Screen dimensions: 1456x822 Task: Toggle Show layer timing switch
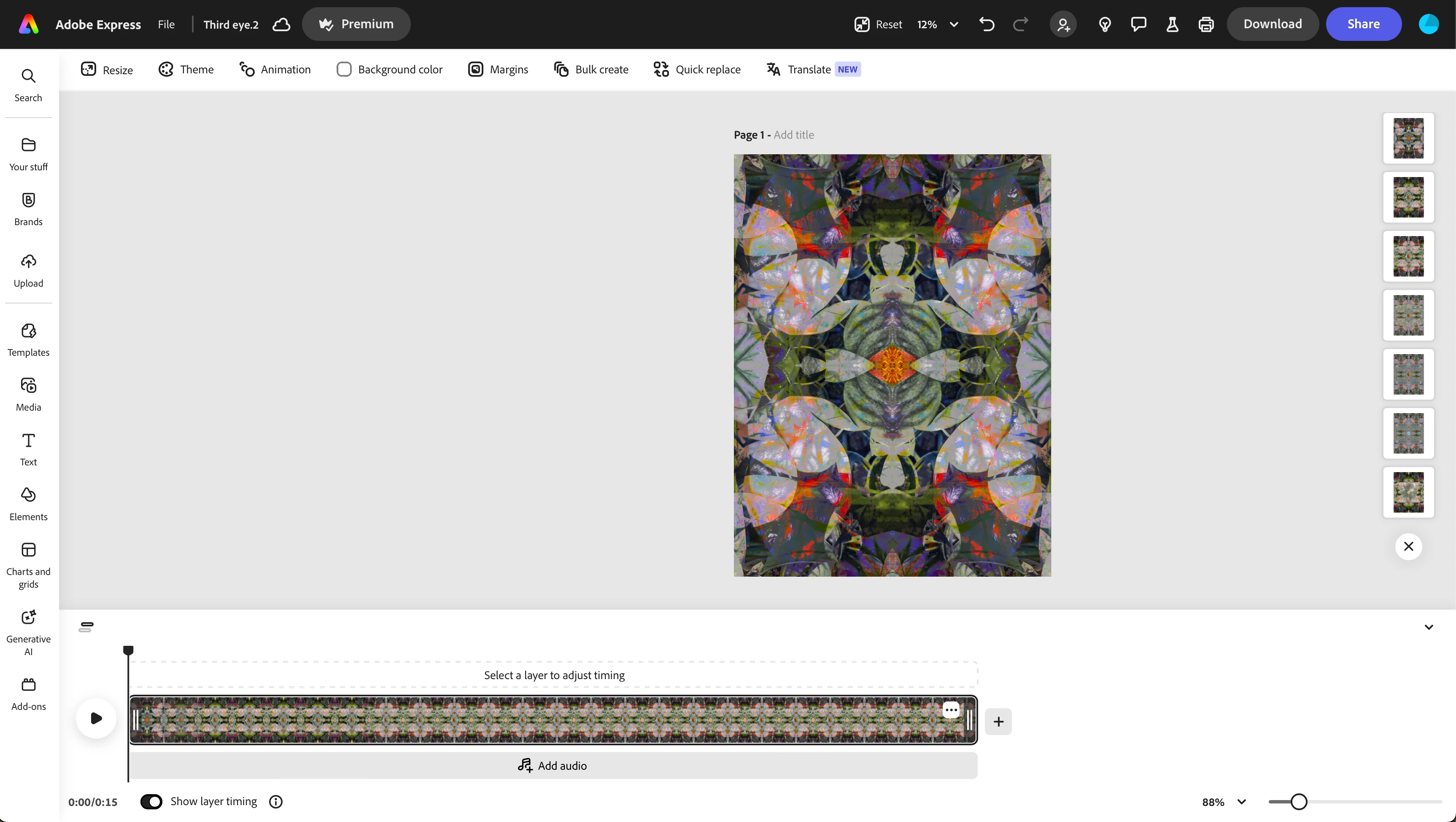pyautogui.click(x=151, y=801)
